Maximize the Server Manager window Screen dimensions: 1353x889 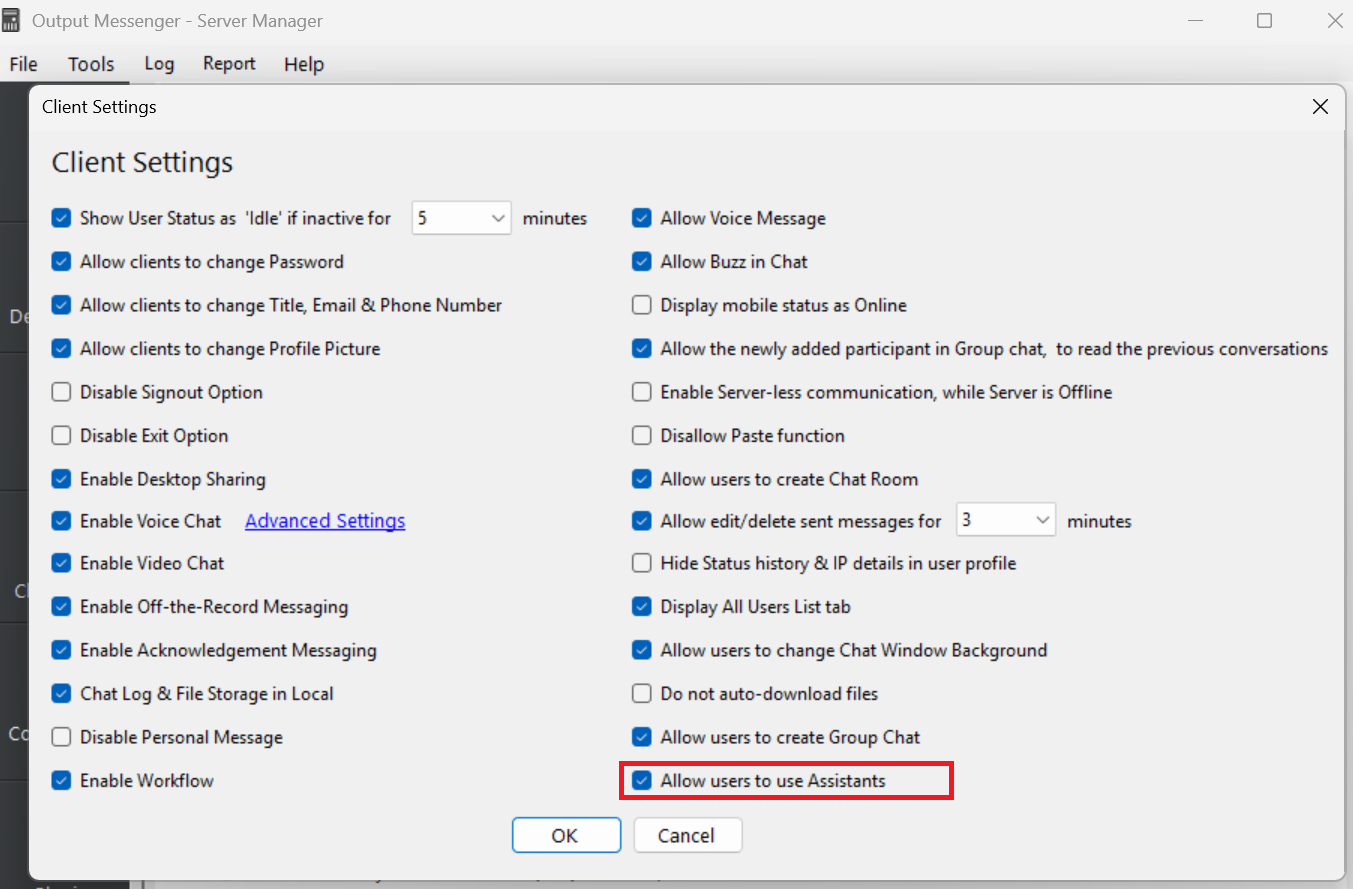(1264, 20)
